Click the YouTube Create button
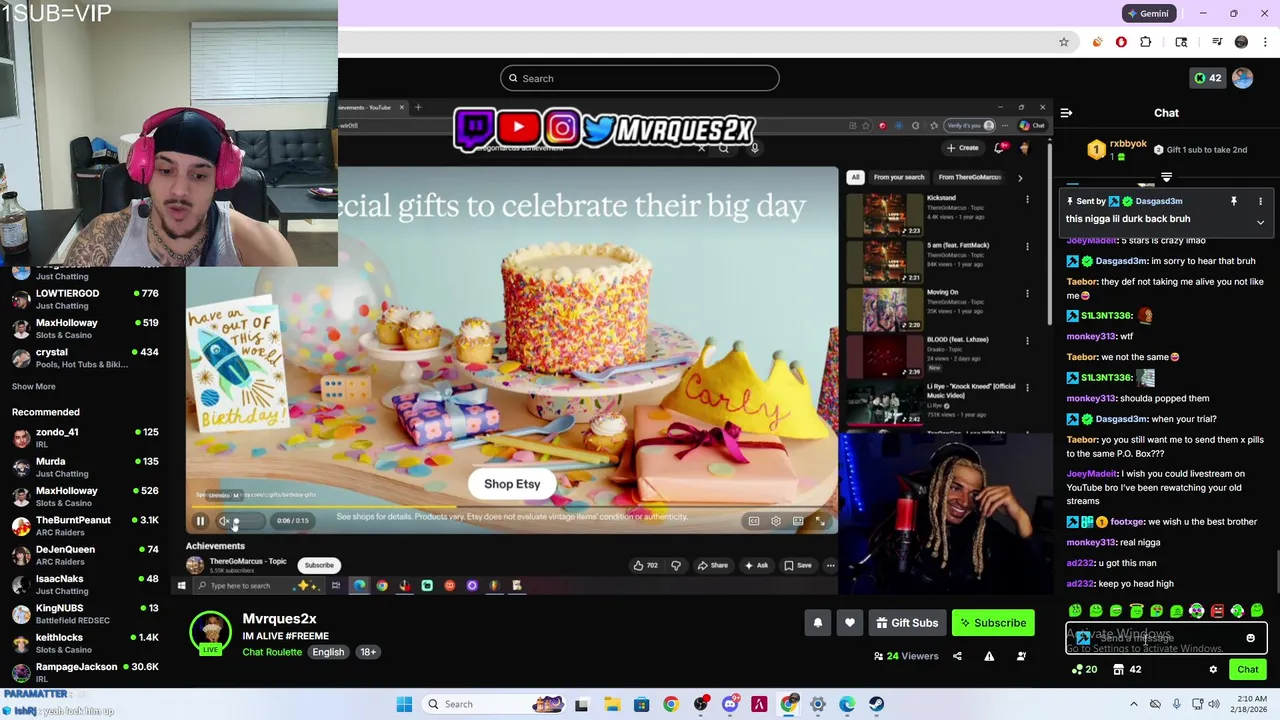Screen dimensions: 1280x720 pyautogui.click(x=963, y=148)
